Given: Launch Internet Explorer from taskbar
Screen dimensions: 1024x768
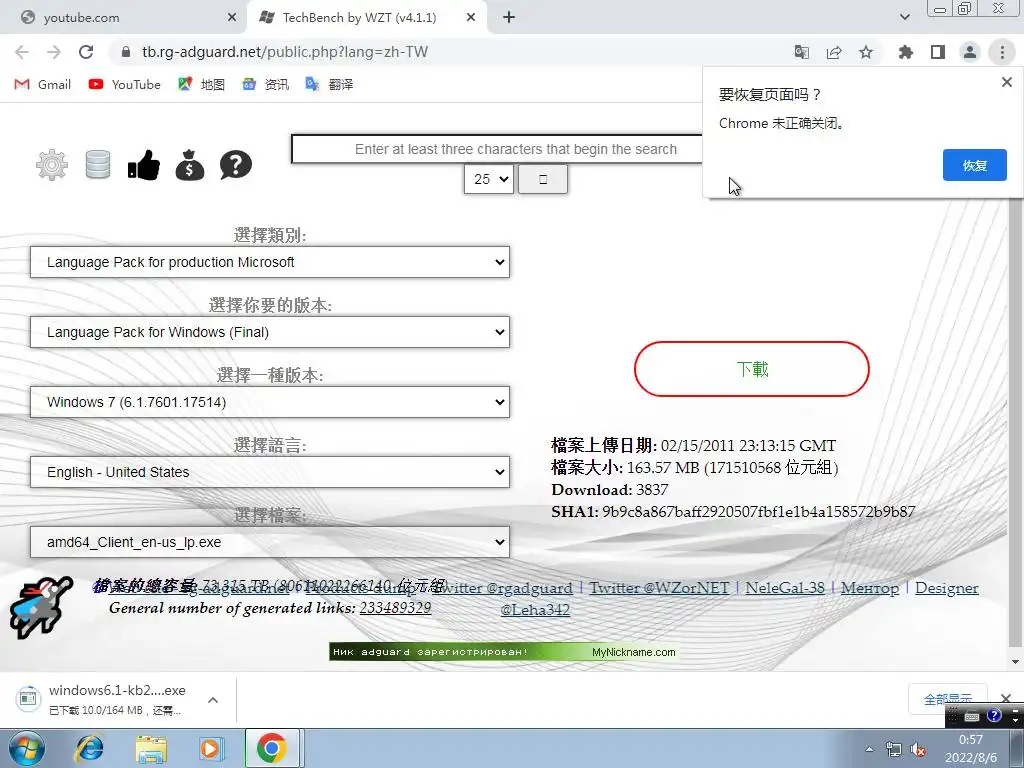Looking at the screenshot, I should click(89, 748).
